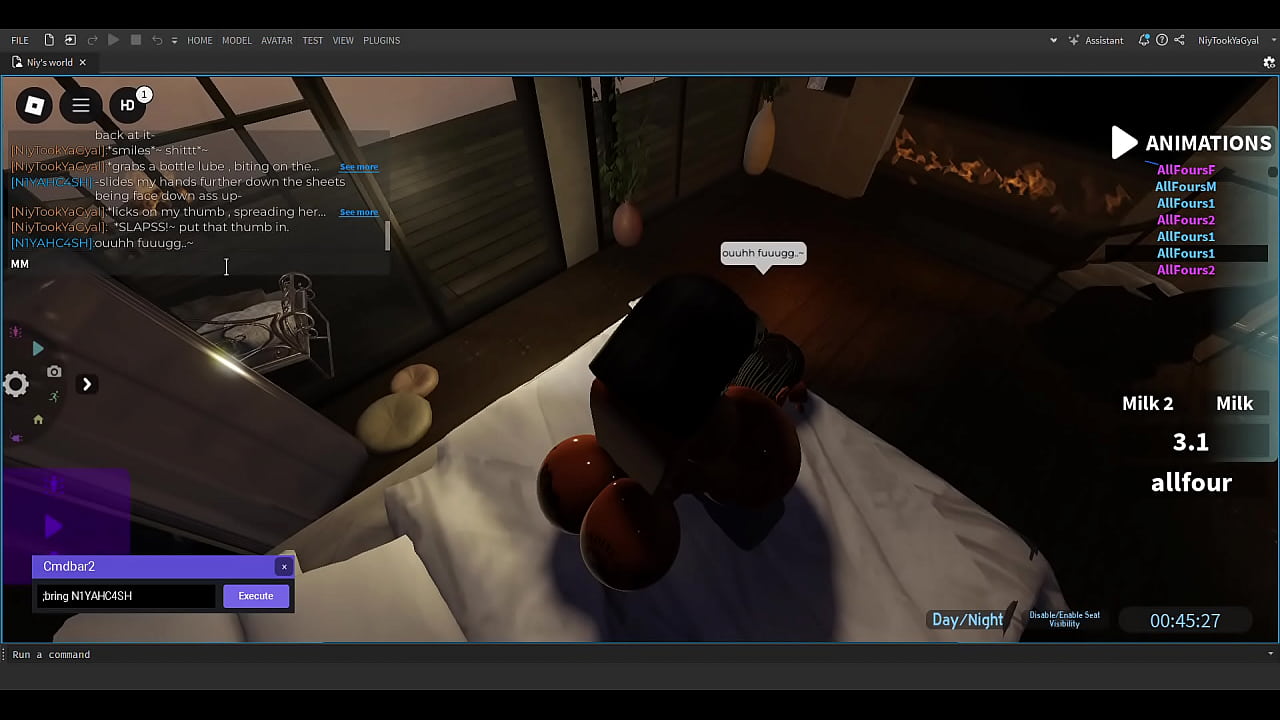Click the Execute button in Cmdbar2
Image resolution: width=1280 pixels, height=720 pixels.
click(x=255, y=596)
